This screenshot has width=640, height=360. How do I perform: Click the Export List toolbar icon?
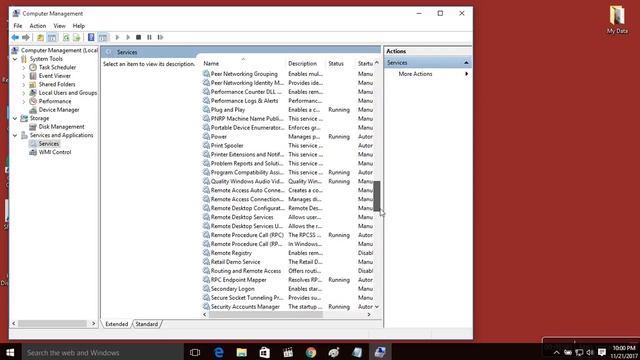(x=76, y=38)
